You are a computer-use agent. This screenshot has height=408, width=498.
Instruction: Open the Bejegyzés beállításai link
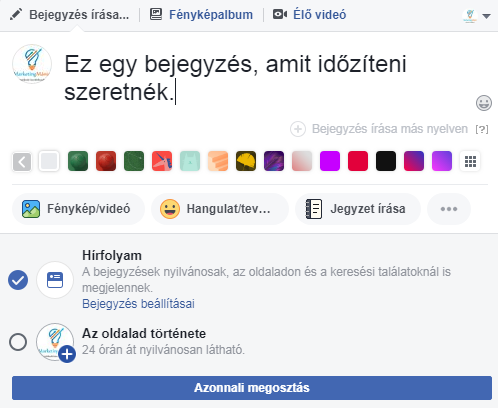point(138,304)
